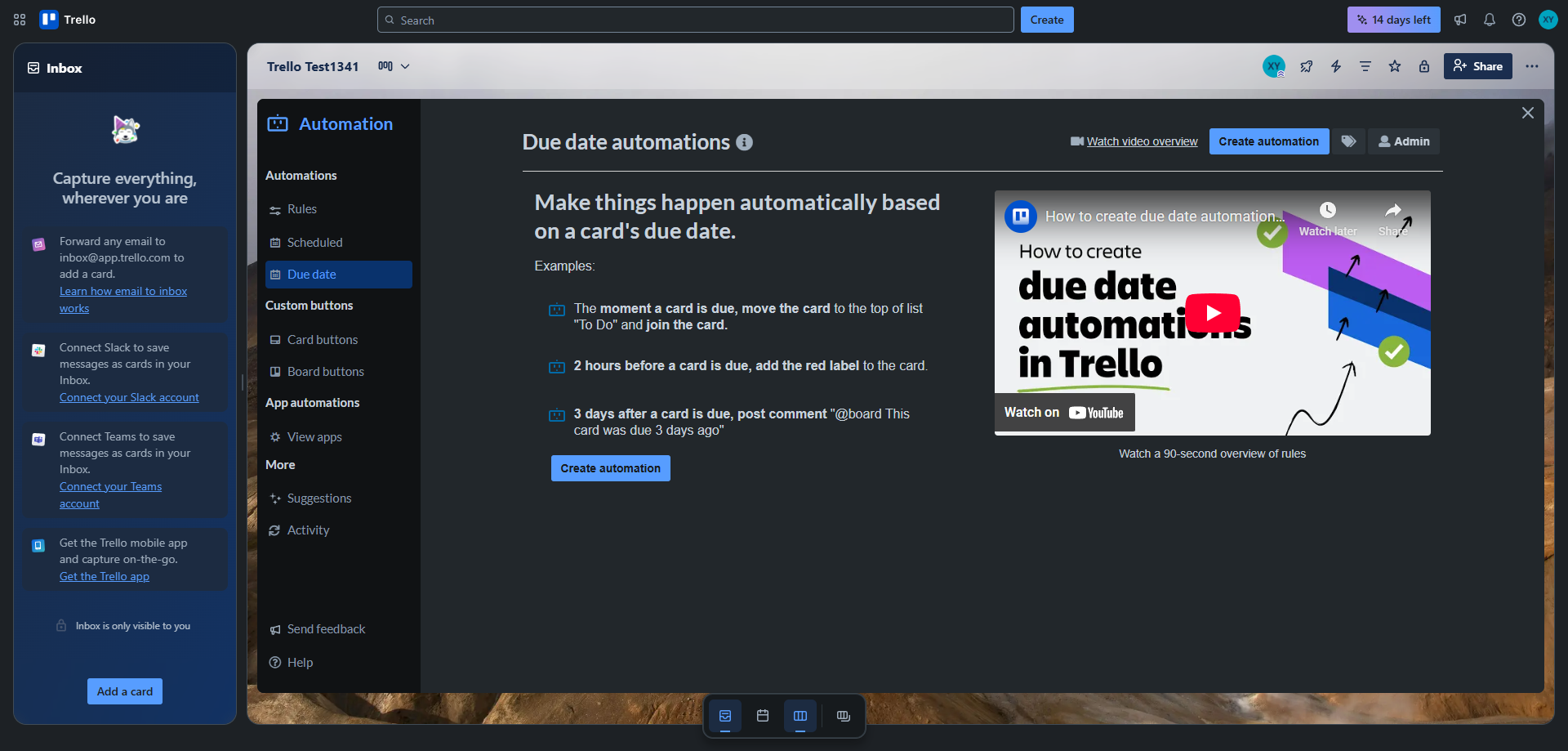1568x751 pixels.
Task: Open the board menu three dots
Action: 1532,66
